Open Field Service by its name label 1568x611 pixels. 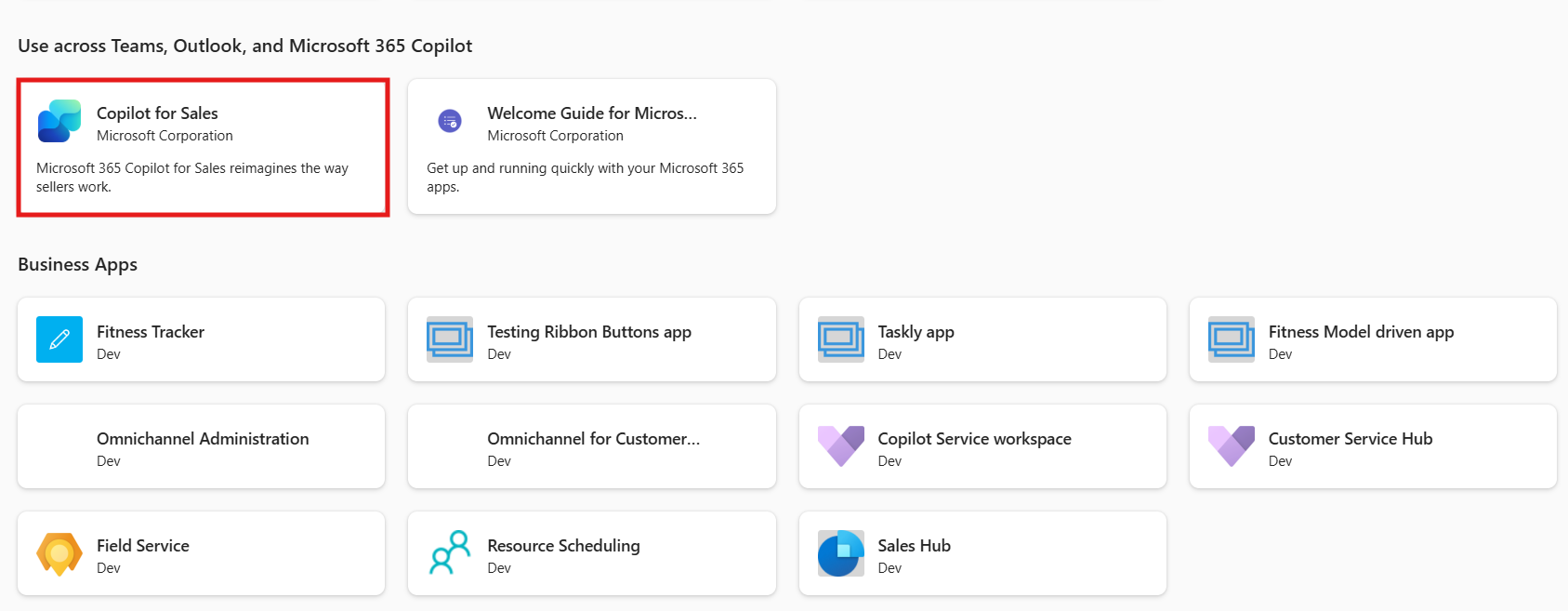[x=143, y=546]
